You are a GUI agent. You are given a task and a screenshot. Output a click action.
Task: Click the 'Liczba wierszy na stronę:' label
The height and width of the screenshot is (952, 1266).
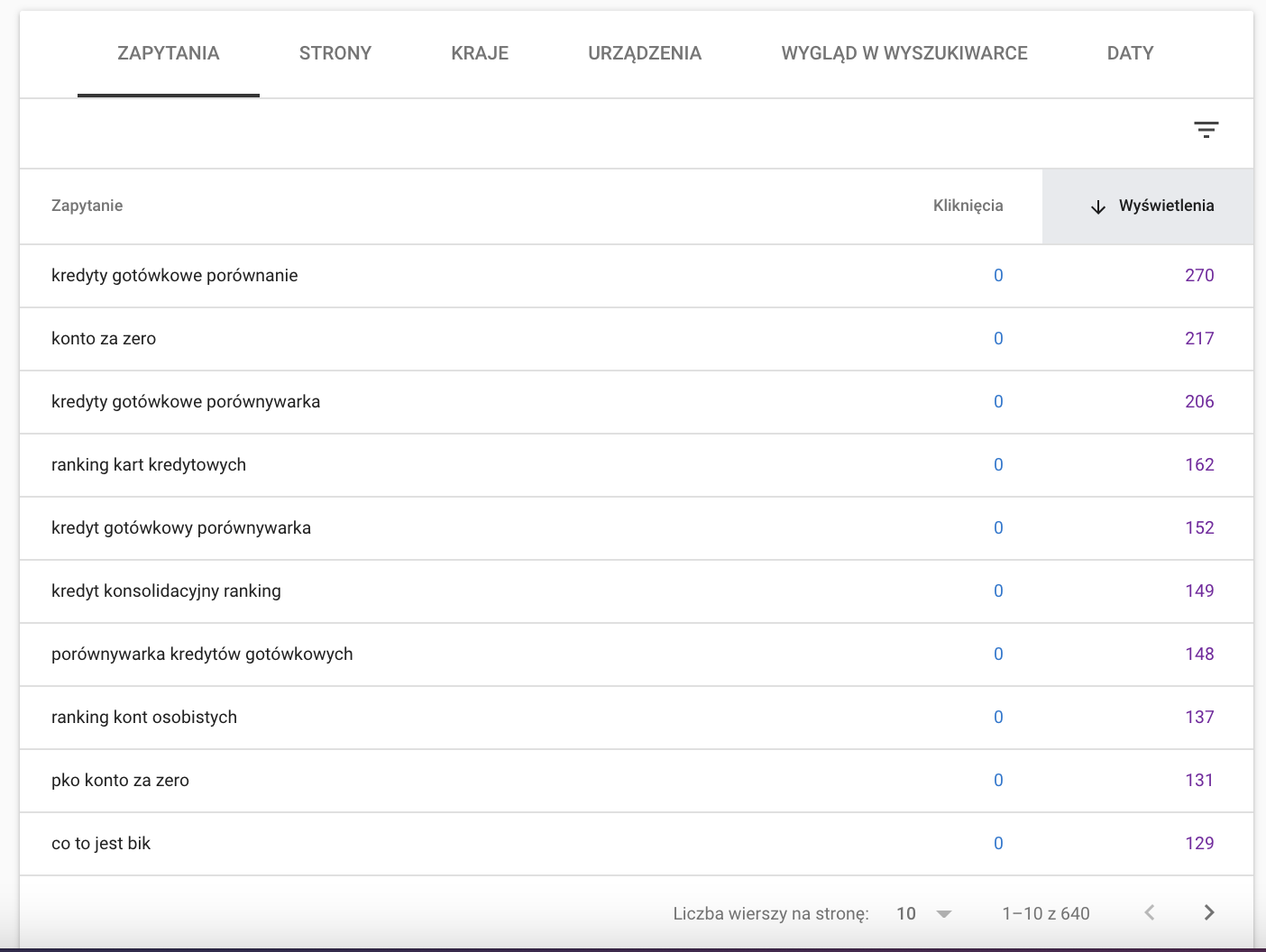point(771,913)
